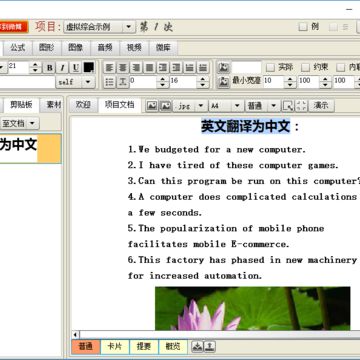
Task: Click the sixth paragraph indent icon
Action: [x=176, y=68]
